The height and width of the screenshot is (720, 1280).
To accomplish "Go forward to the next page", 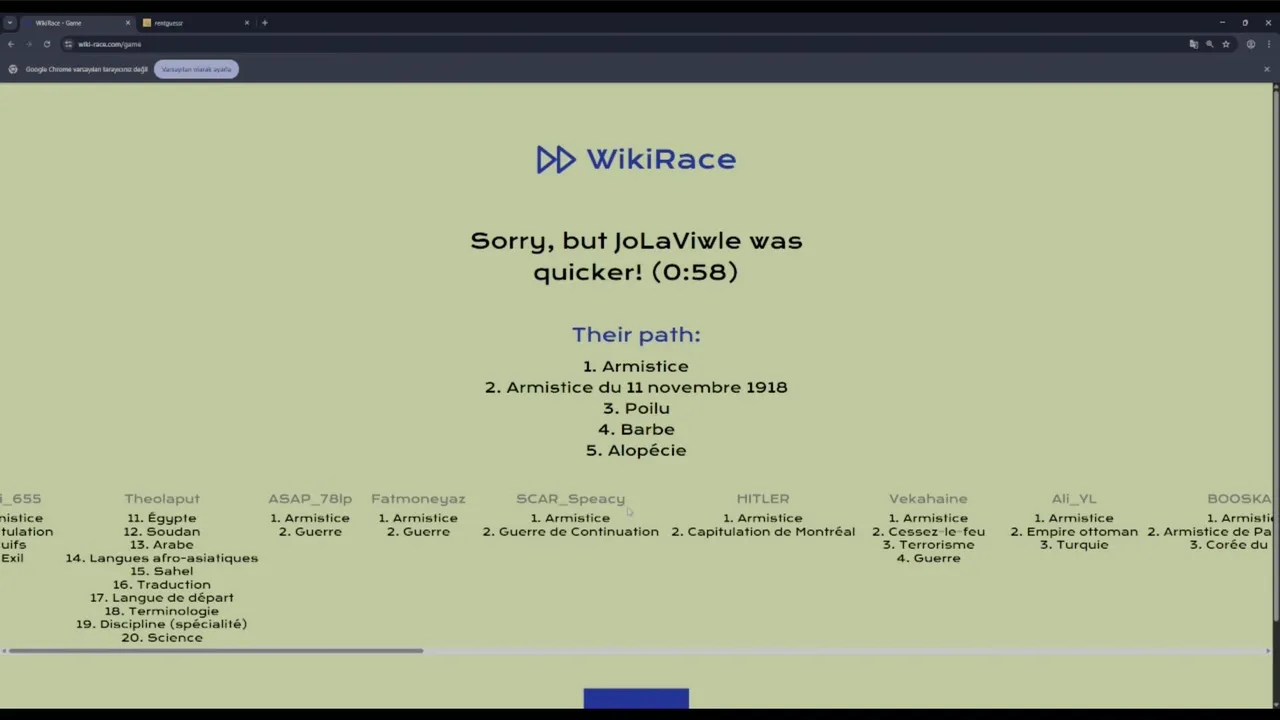I will [x=28, y=44].
